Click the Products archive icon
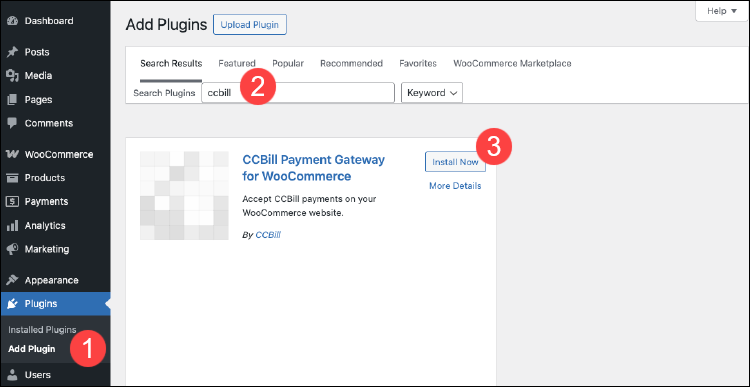 click(12, 178)
